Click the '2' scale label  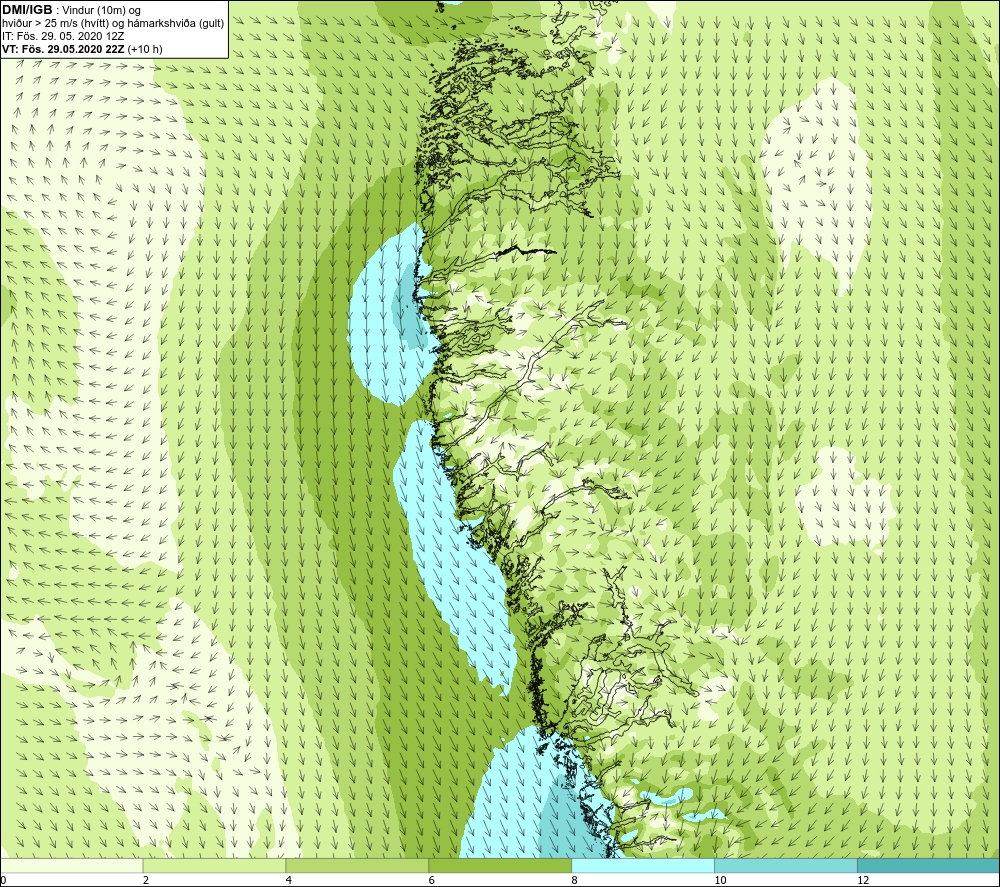click(x=146, y=880)
